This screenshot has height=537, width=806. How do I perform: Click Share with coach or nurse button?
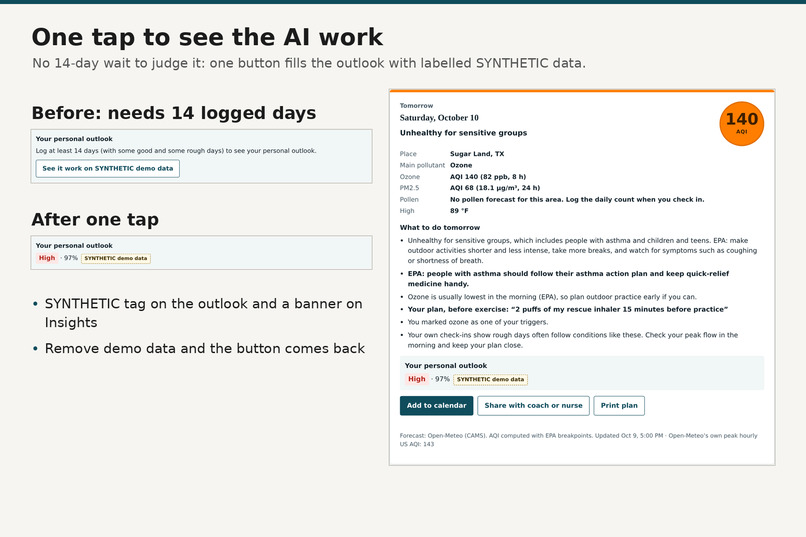(x=533, y=405)
